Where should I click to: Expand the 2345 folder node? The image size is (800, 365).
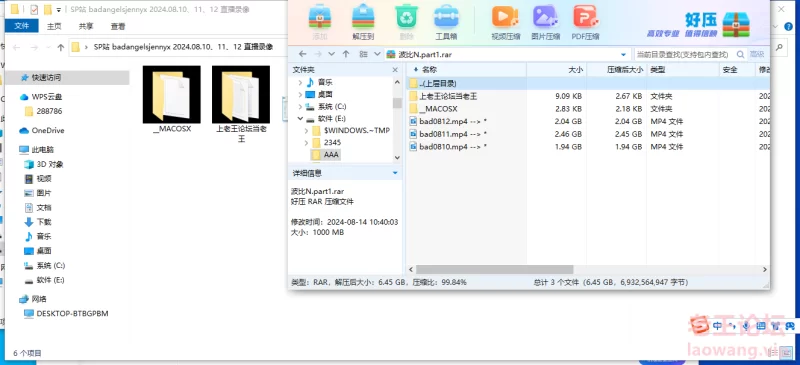coord(307,142)
